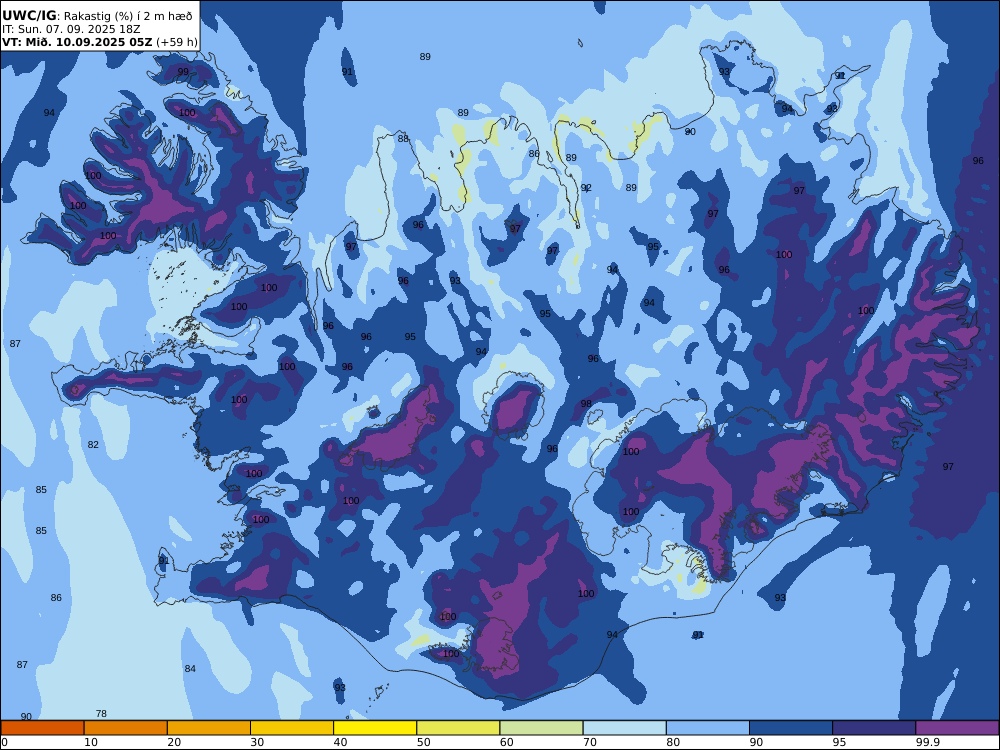Click the medium blue 90–95 legend swatch
1000x750 pixels.
coord(791,728)
